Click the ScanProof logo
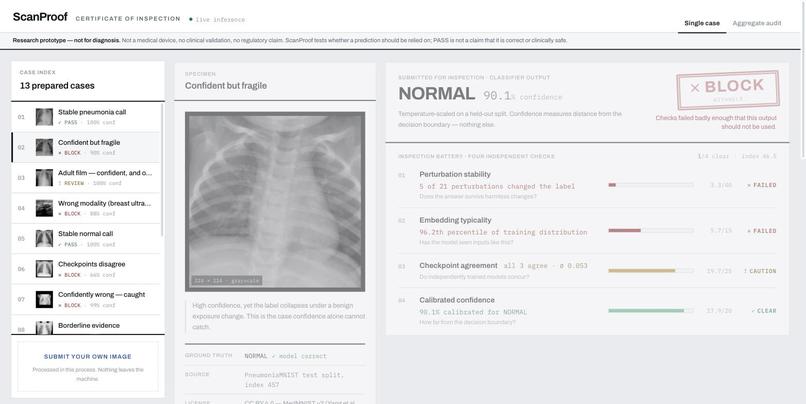This screenshot has height=404, width=806. point(40,17)
